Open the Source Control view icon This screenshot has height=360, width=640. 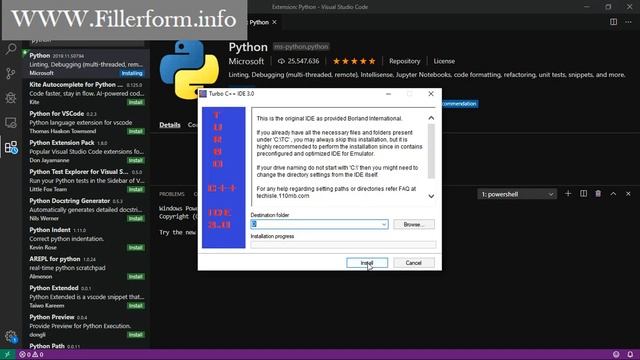point(11,73)
